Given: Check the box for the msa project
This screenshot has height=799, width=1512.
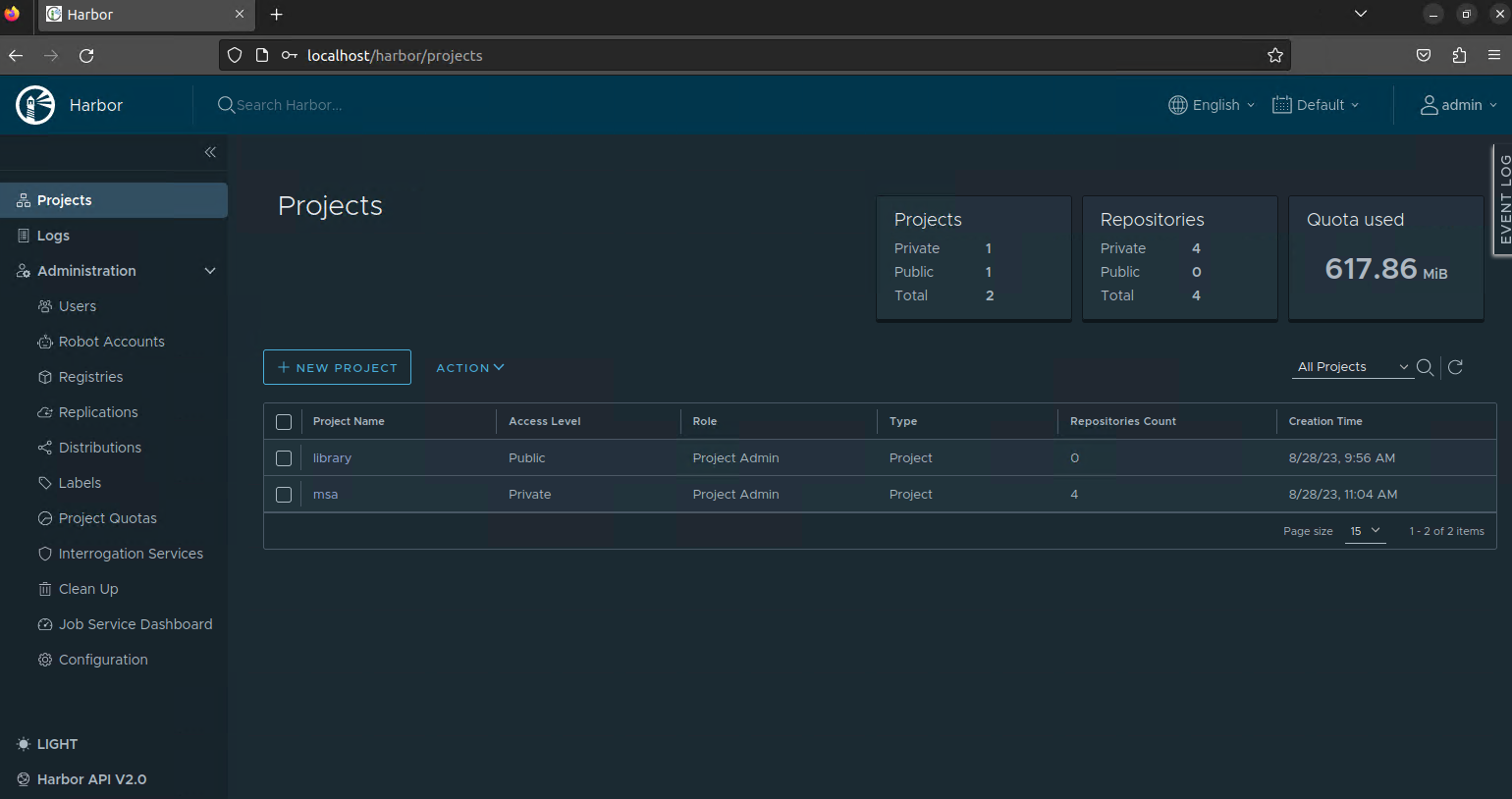Looking at the screenshot, I should (x=284, y=495).
